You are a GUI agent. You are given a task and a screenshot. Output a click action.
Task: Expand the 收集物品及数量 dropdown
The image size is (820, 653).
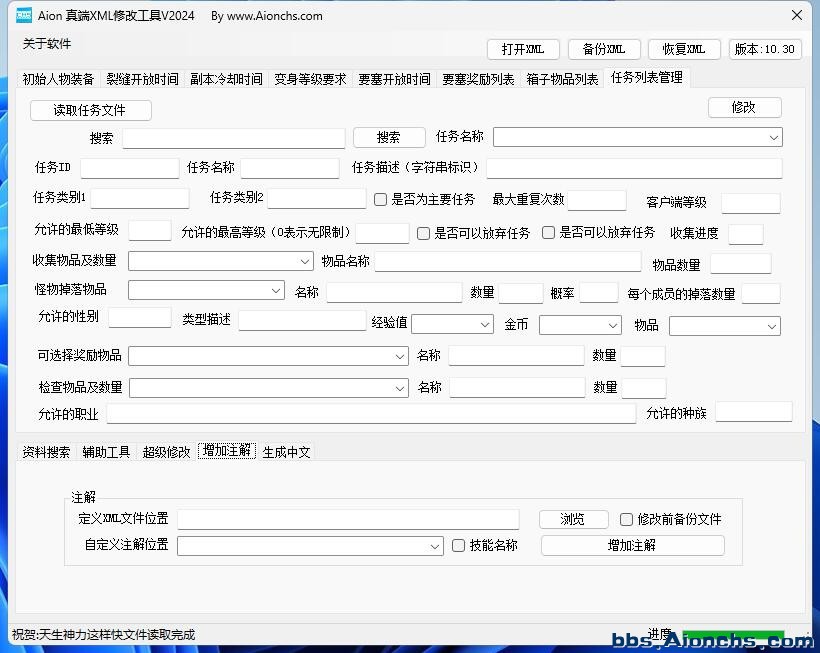pyautogui.click(x=221, y=261)
